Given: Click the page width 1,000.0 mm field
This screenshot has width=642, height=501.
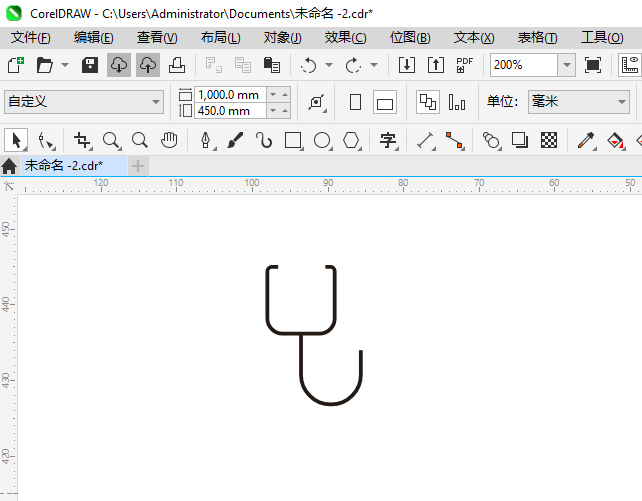Looking at the screenshot, I should 231,95.
